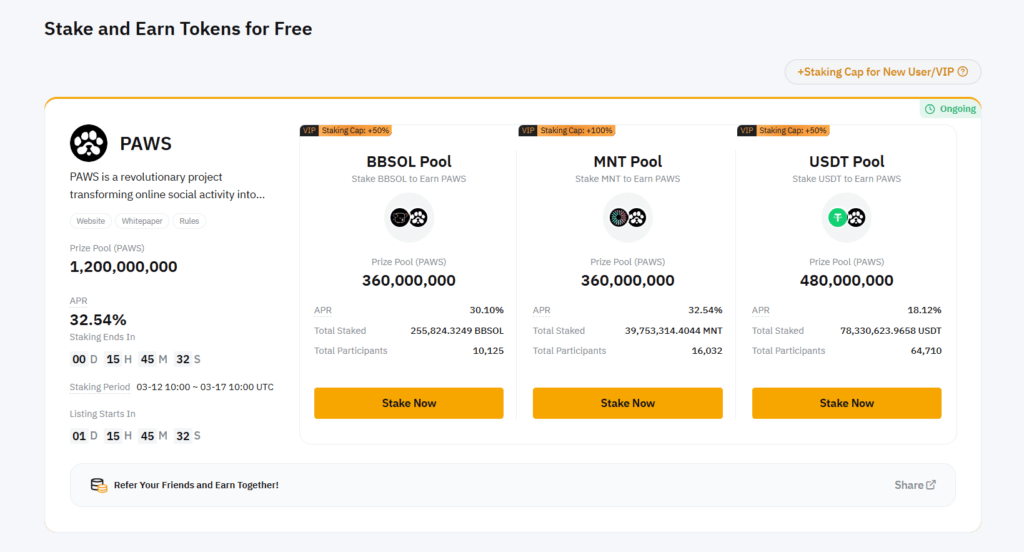Click the external share arrow icon
This screenshot has width=1024, height=552.
[x=931, y=485]
